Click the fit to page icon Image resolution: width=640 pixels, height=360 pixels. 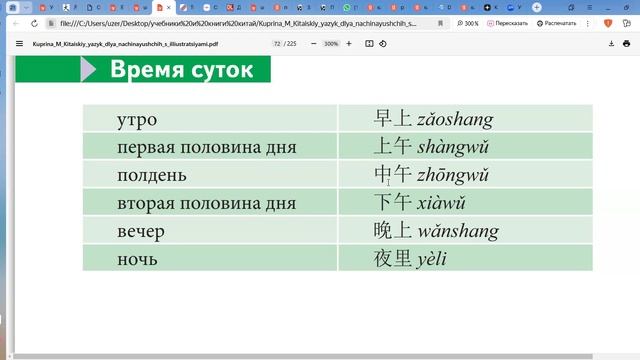pyautogui.click(x=369, y=44)
